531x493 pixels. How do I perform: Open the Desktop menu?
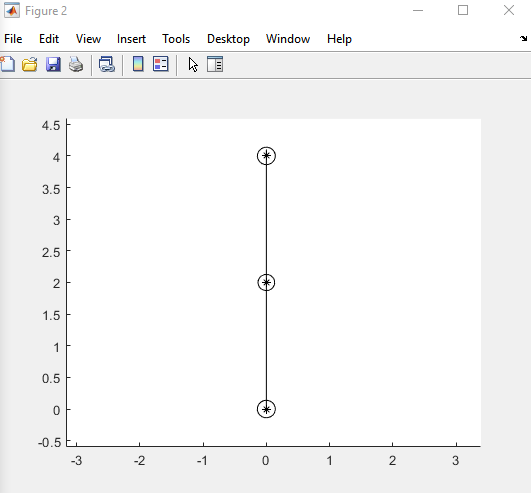[228, 39]
